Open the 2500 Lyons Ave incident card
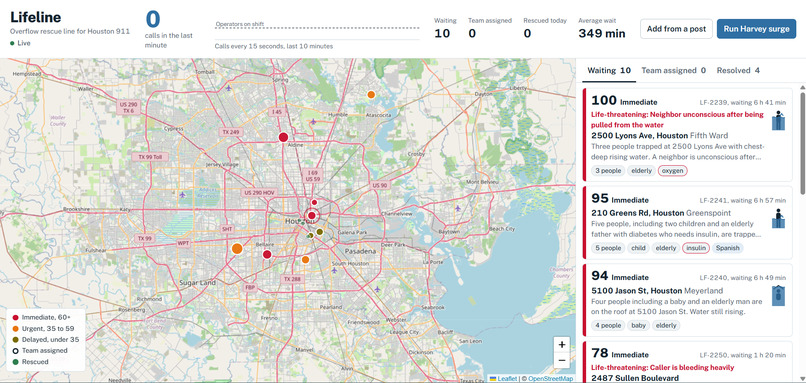 (687, 135)
